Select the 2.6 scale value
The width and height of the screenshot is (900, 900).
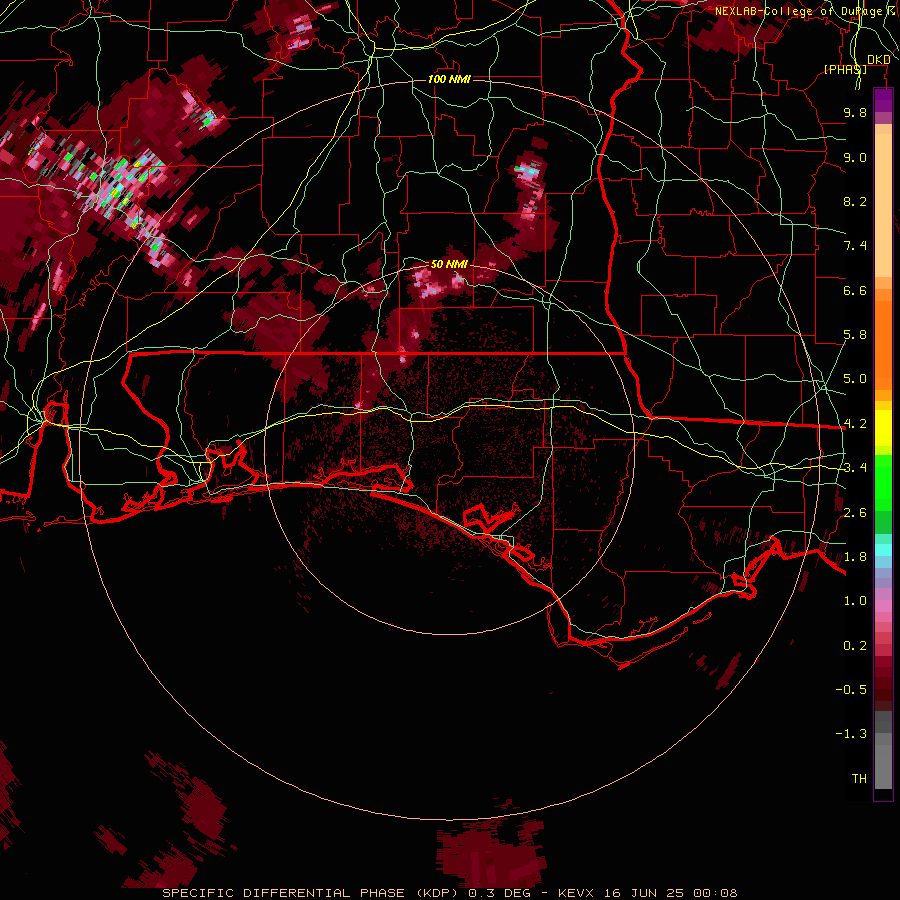[x=855, y=513]
